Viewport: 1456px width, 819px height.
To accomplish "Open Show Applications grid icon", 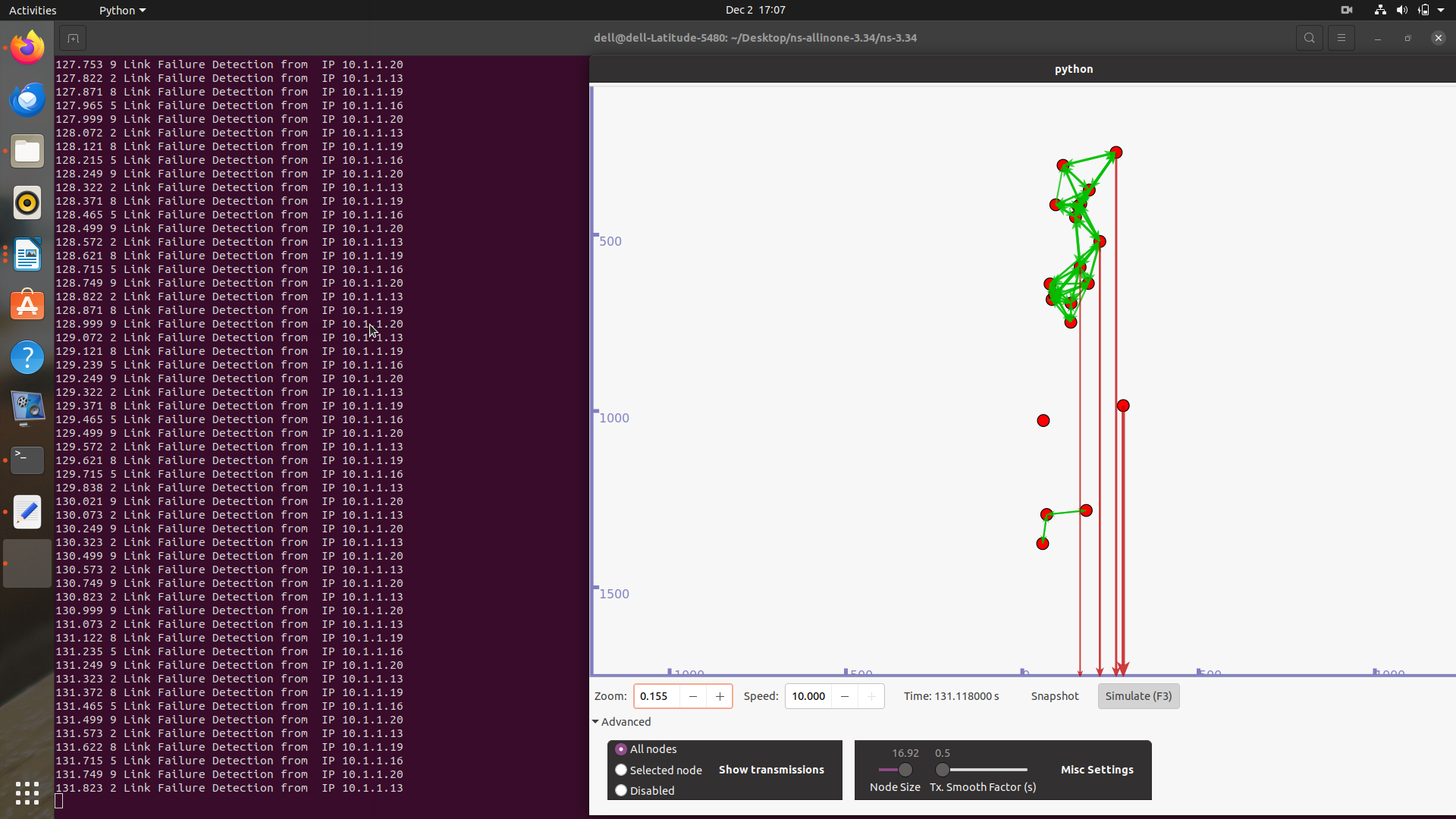I will point(27,793).
